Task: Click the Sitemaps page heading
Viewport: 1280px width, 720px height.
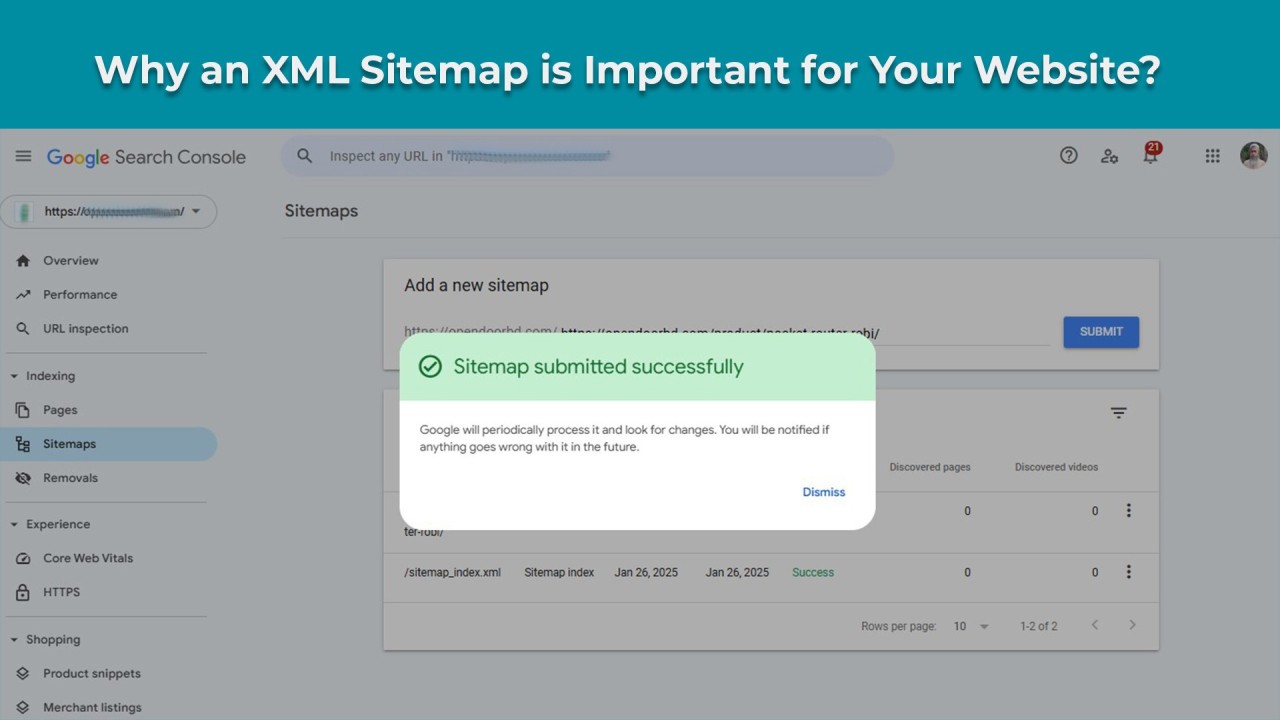Action: tap(321, 211)
